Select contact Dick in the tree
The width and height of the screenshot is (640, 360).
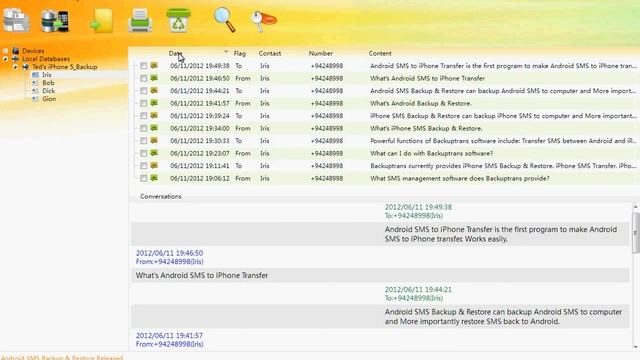tap(49, 91)
